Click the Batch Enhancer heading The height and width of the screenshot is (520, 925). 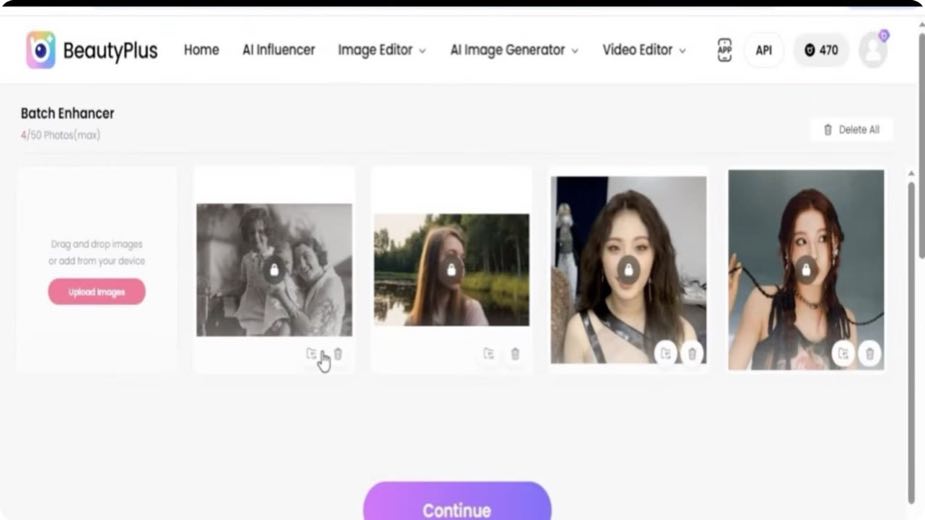click(x=68, y=113)
